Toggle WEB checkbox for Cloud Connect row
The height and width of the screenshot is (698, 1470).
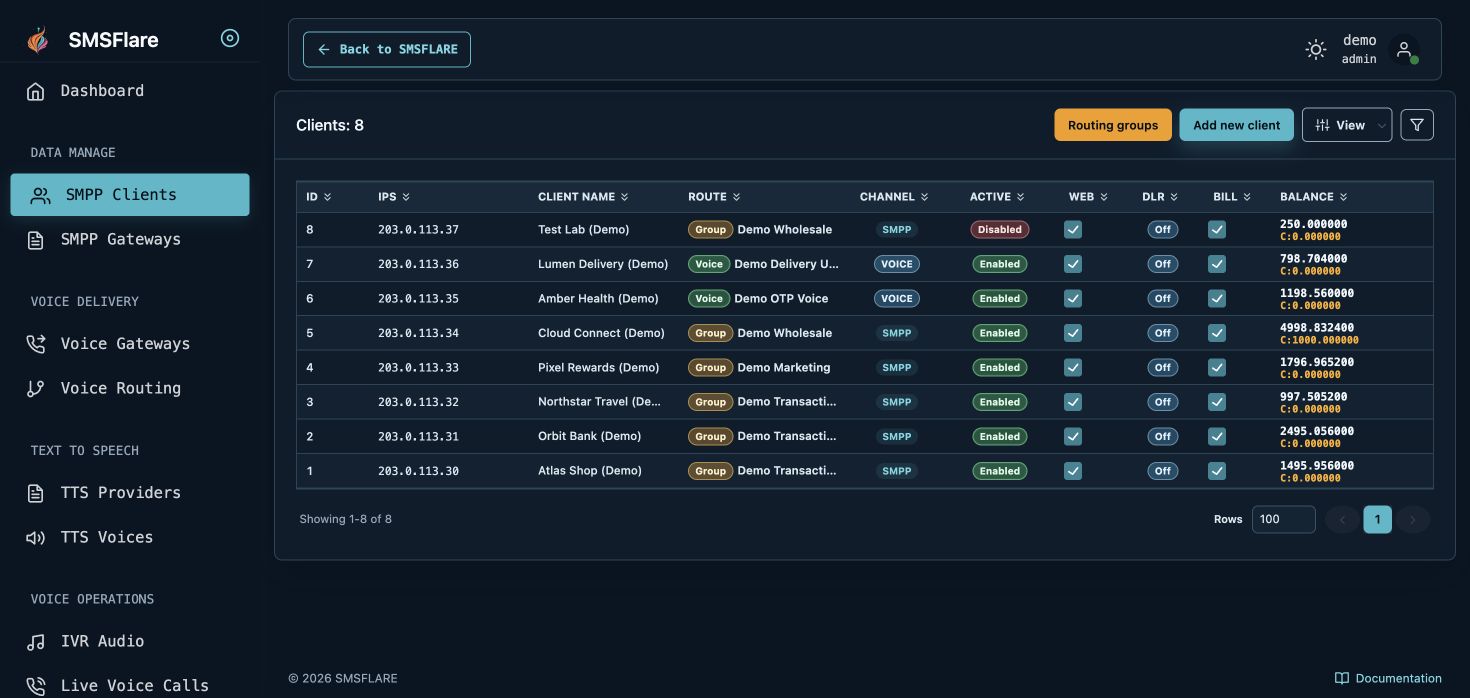1073,333
